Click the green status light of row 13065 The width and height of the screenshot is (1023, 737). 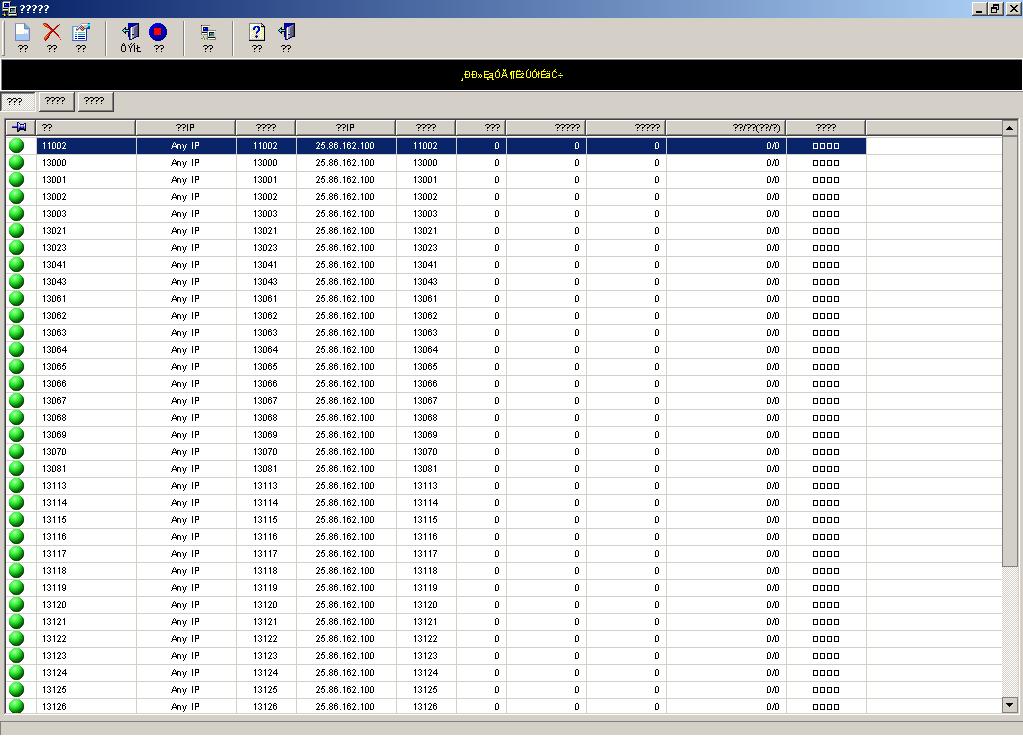point(16,367)
